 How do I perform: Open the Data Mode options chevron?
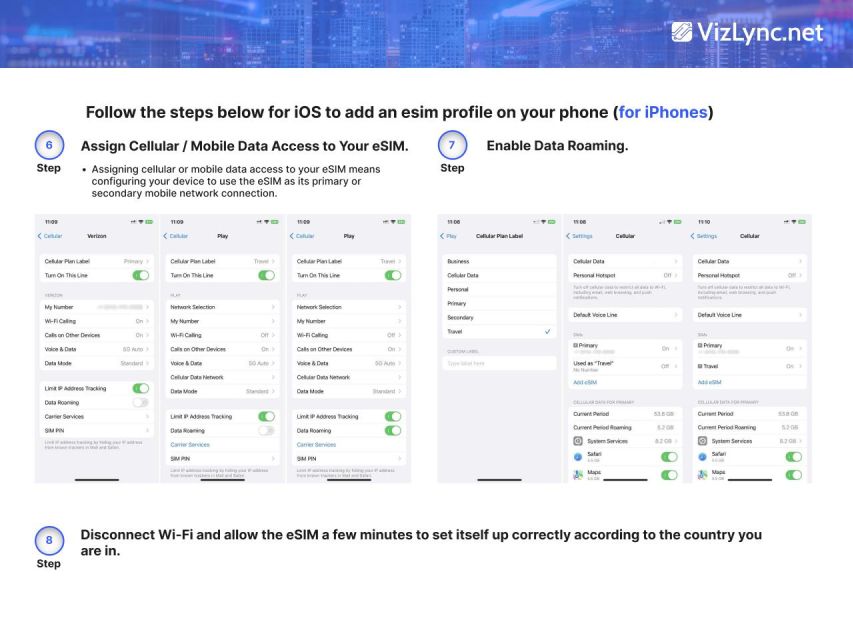[x=275, y=391]
